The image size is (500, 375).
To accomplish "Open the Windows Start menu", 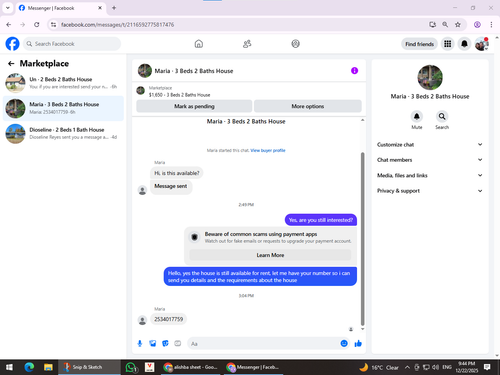I will tap(9, 367).
